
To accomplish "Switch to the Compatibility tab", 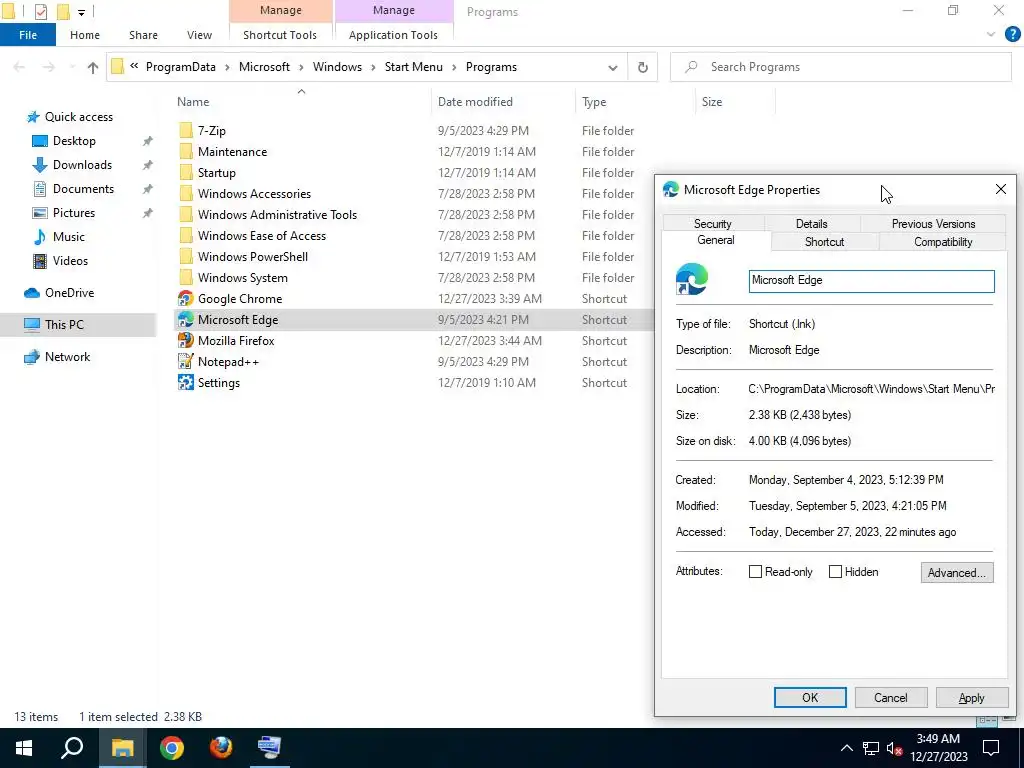I will point(943,242).
